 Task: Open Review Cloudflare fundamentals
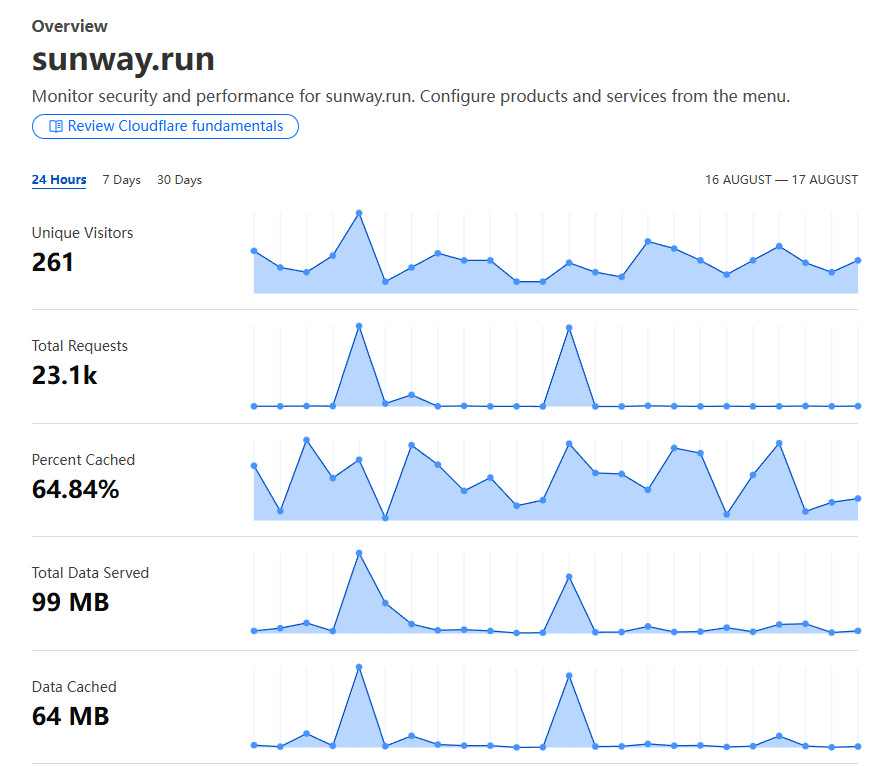point(165,126)
